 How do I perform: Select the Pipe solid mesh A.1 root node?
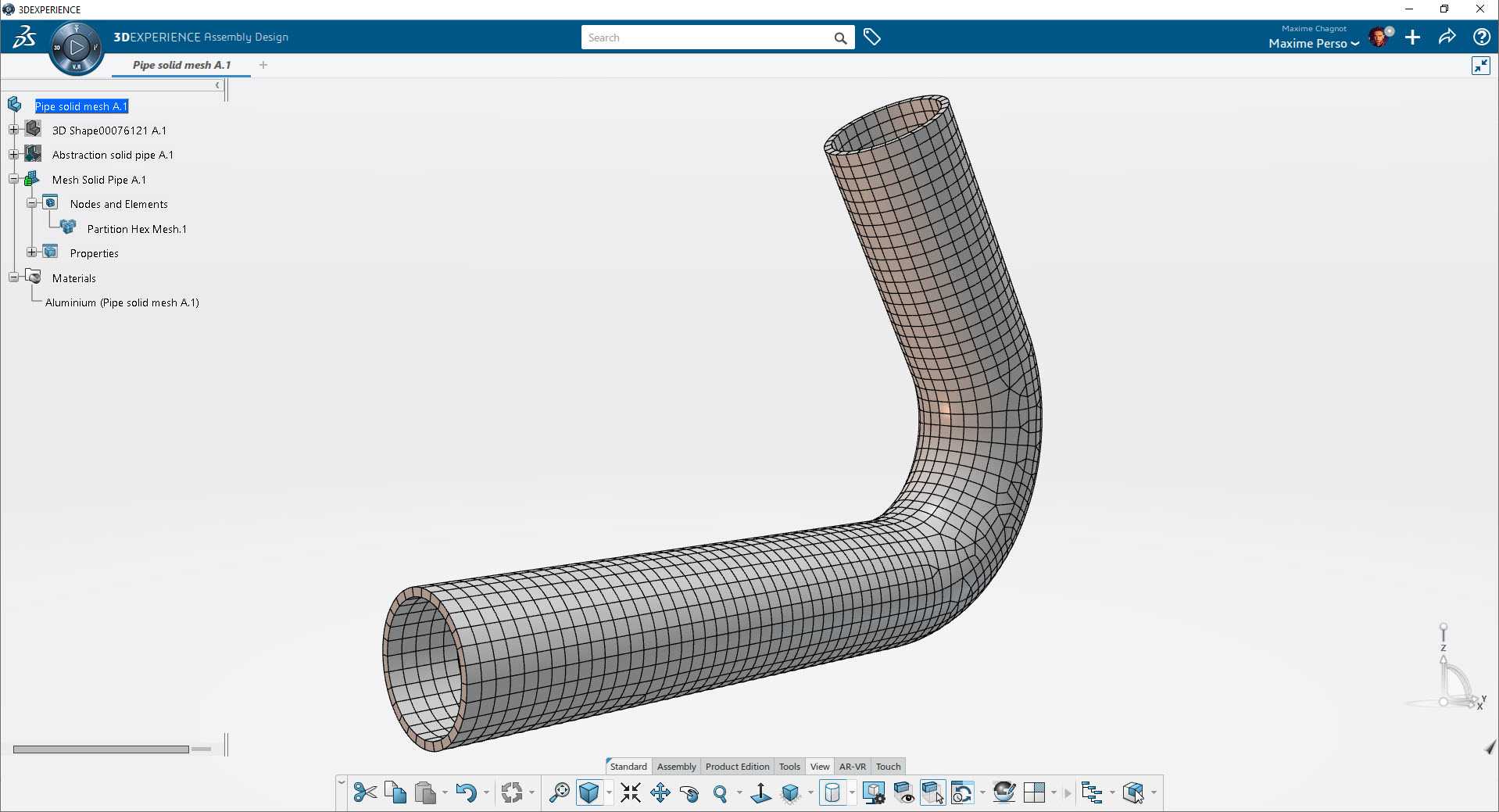click(81, 106)
